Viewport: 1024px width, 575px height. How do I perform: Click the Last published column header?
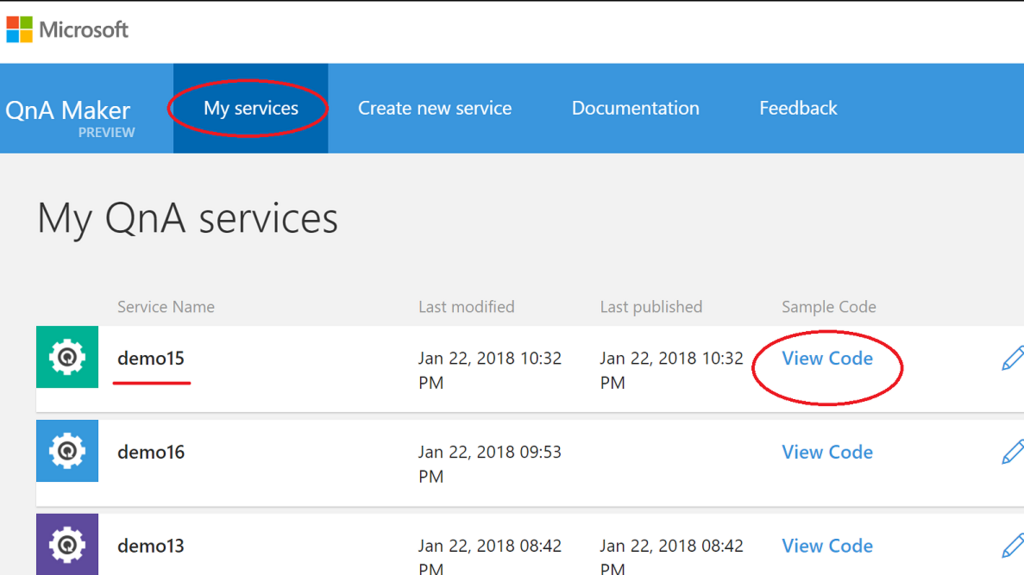tap(651, 306)
